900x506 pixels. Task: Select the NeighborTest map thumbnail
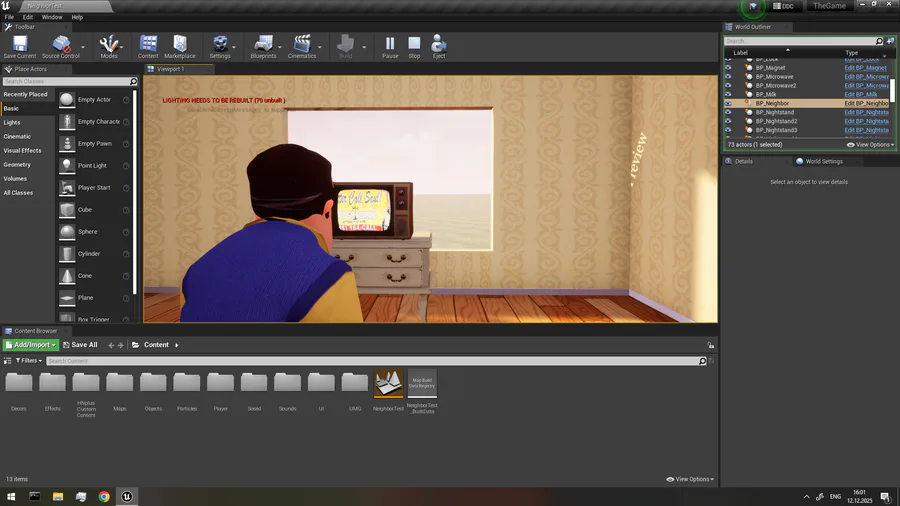(x=389, y=383)
